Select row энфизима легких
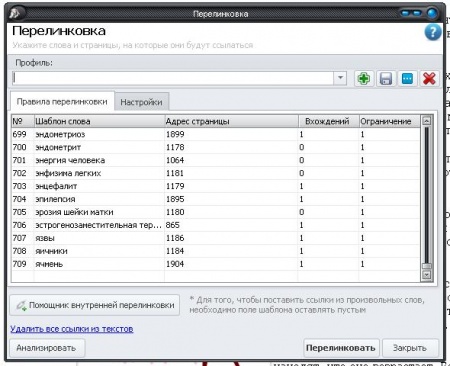This screenshot has width=450, height=366. point(215,173)
